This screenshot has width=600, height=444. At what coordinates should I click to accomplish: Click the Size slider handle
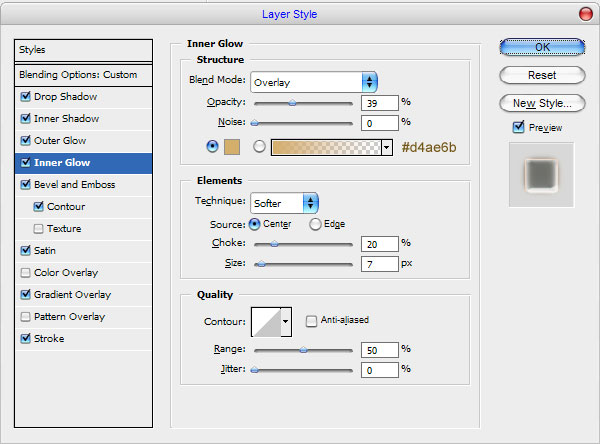tap(261, 264)
